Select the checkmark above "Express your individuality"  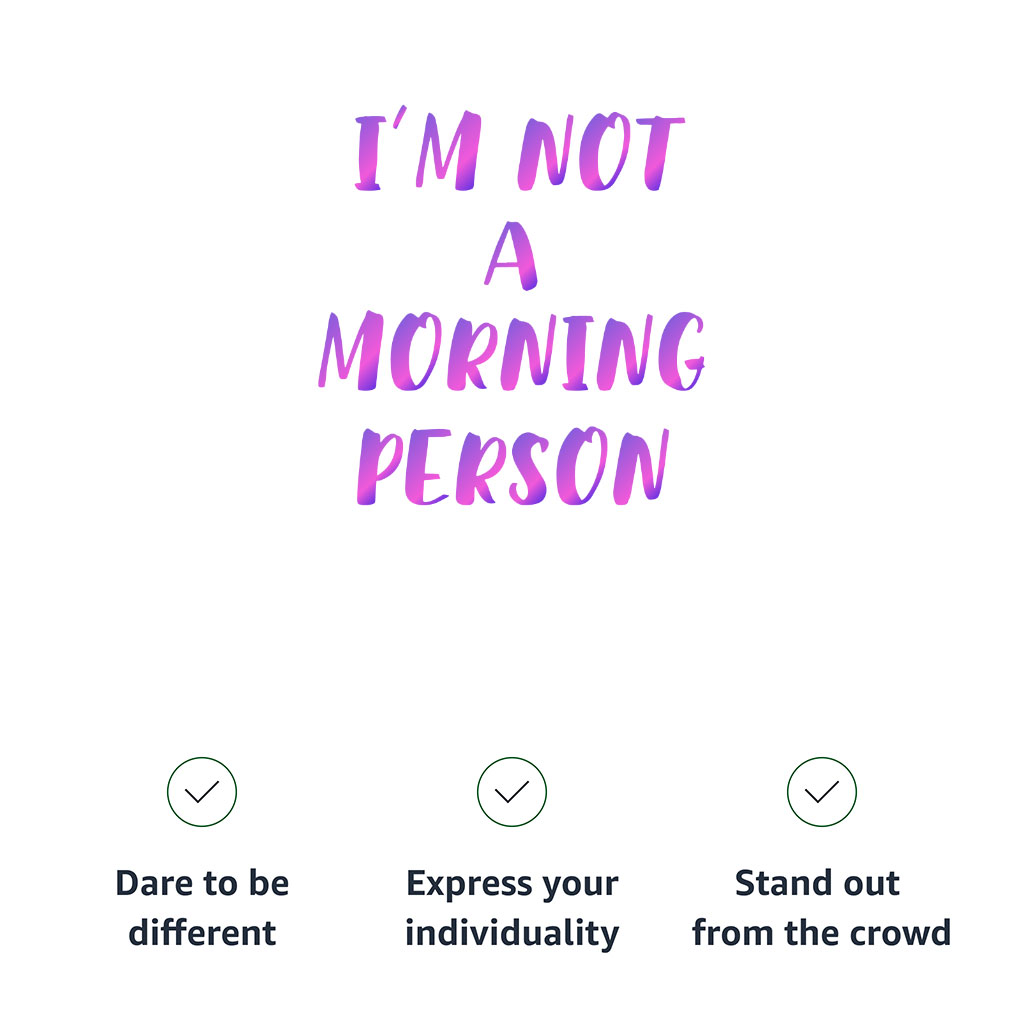coord(512,792)
